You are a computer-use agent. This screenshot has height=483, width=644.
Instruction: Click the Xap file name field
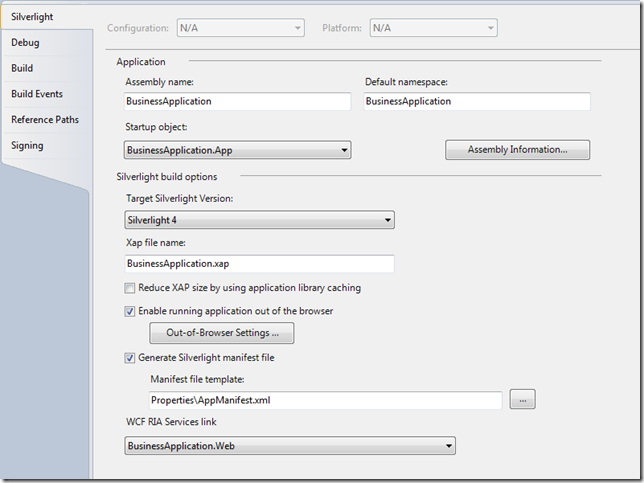pyautogui.click(x=258, y=264)
